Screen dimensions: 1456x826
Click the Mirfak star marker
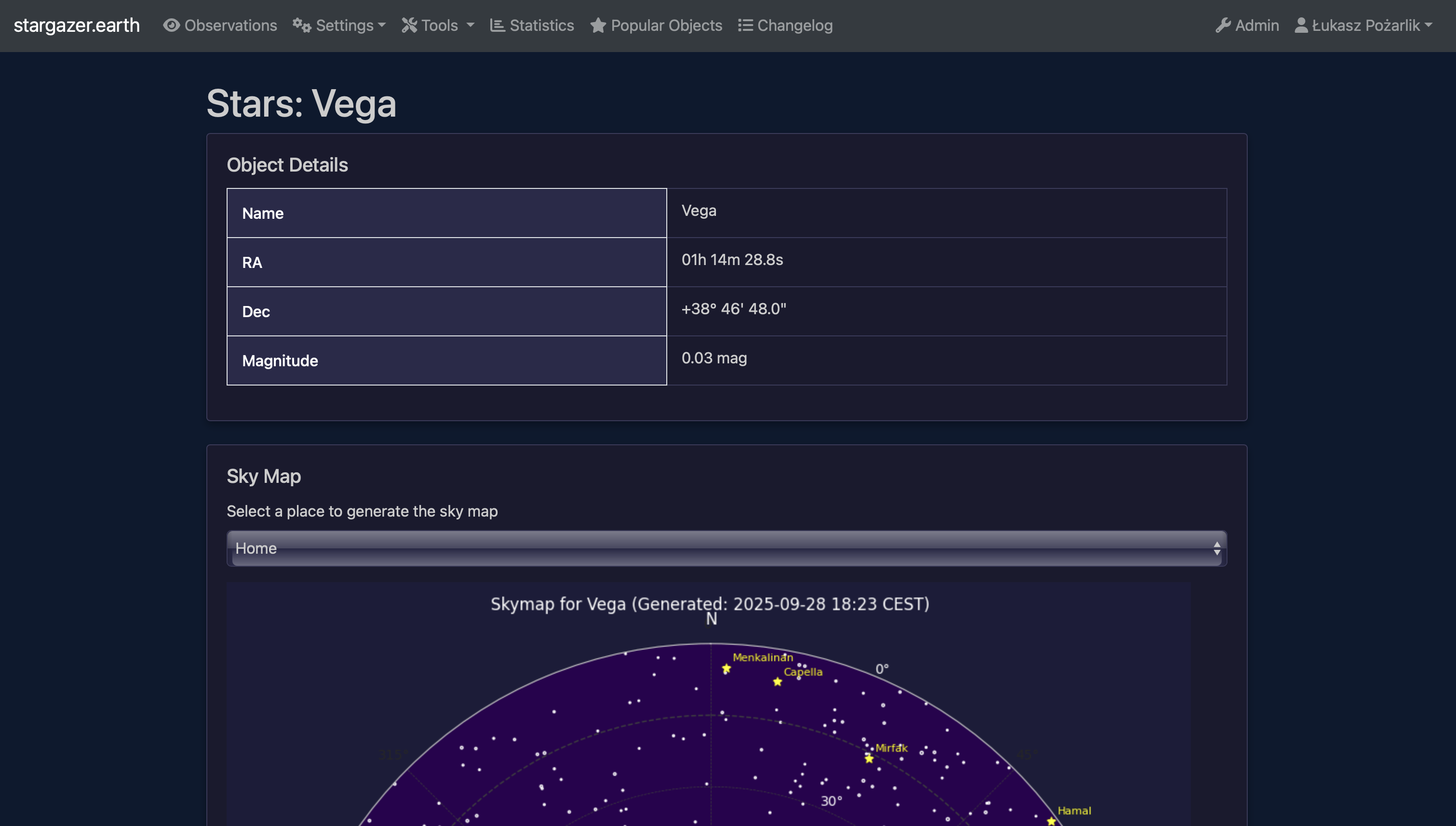click(x=869, y=759)
